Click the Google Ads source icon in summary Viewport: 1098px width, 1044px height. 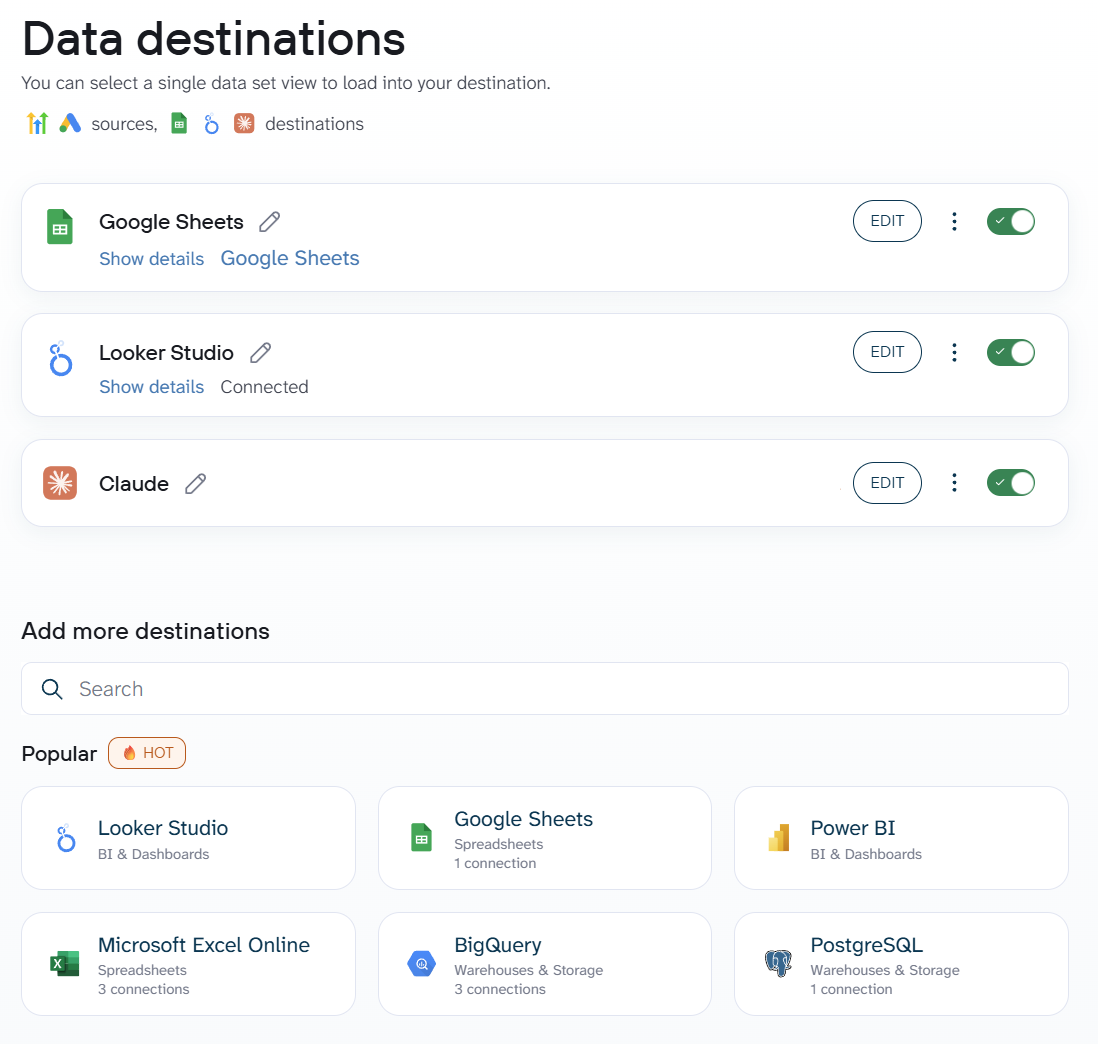pos(70,123)
